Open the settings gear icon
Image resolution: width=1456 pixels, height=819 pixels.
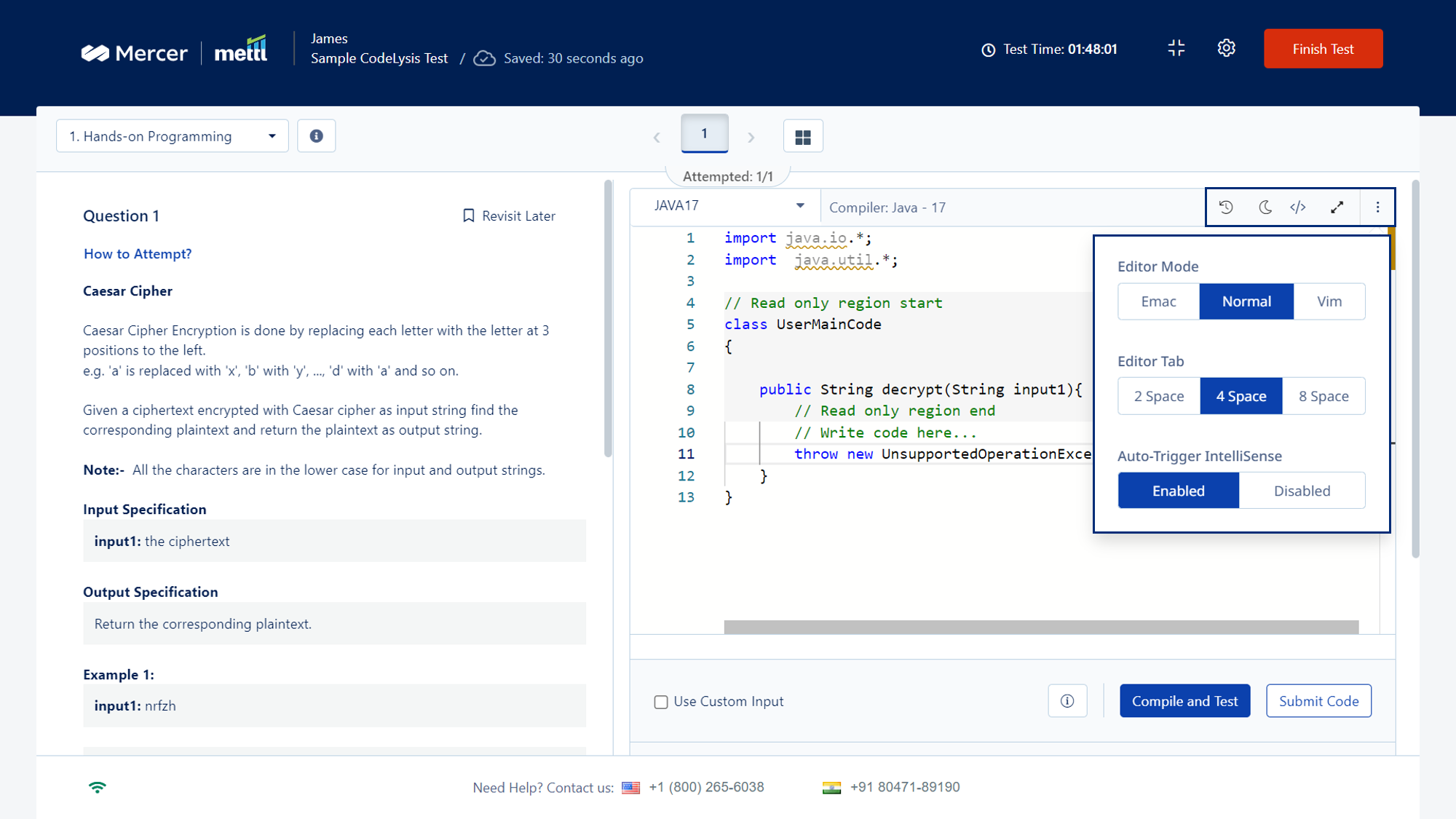pos(1227,48)
